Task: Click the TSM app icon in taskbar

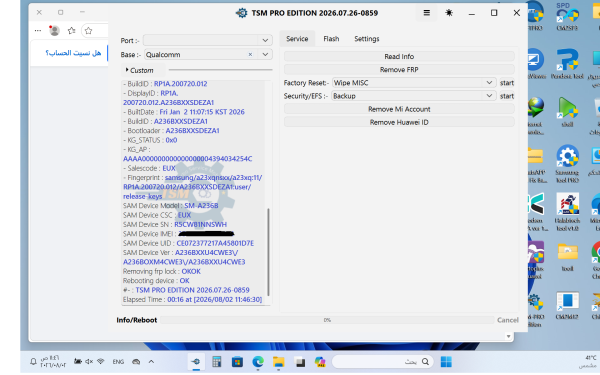Action: [x=196, y=362]
